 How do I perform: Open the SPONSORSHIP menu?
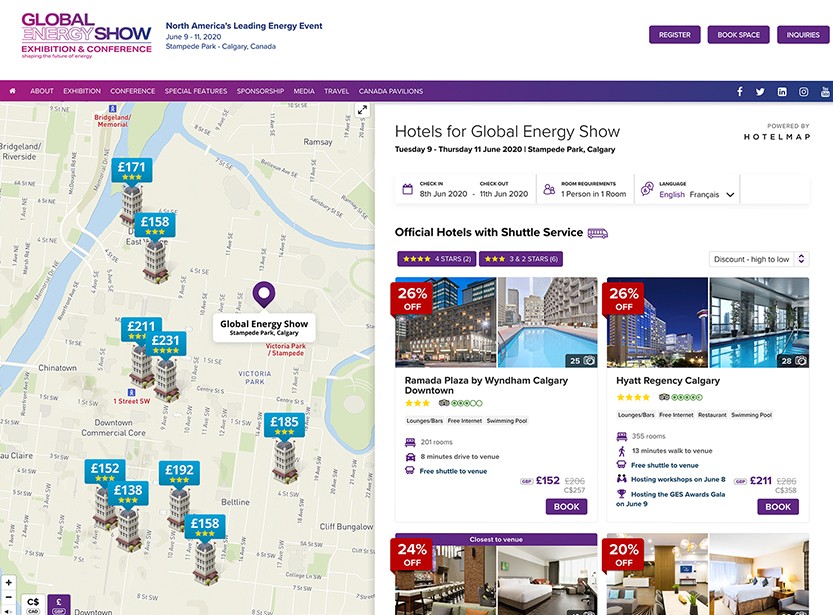tap(260, 91)
